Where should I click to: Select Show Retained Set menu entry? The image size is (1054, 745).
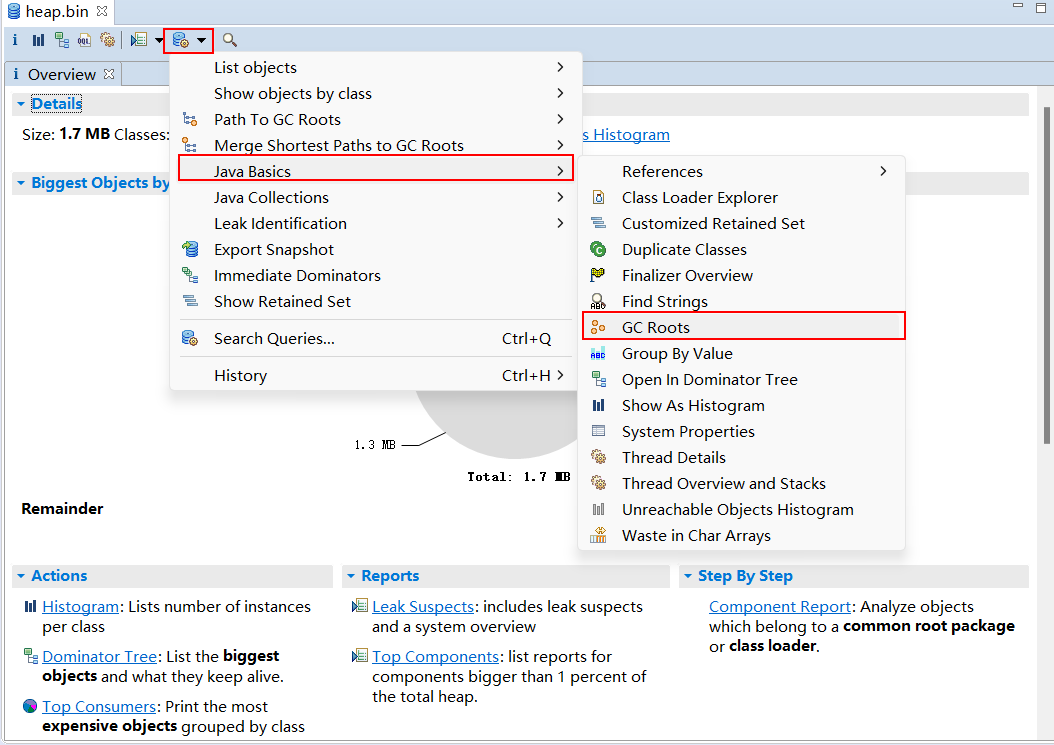[376, 302]
